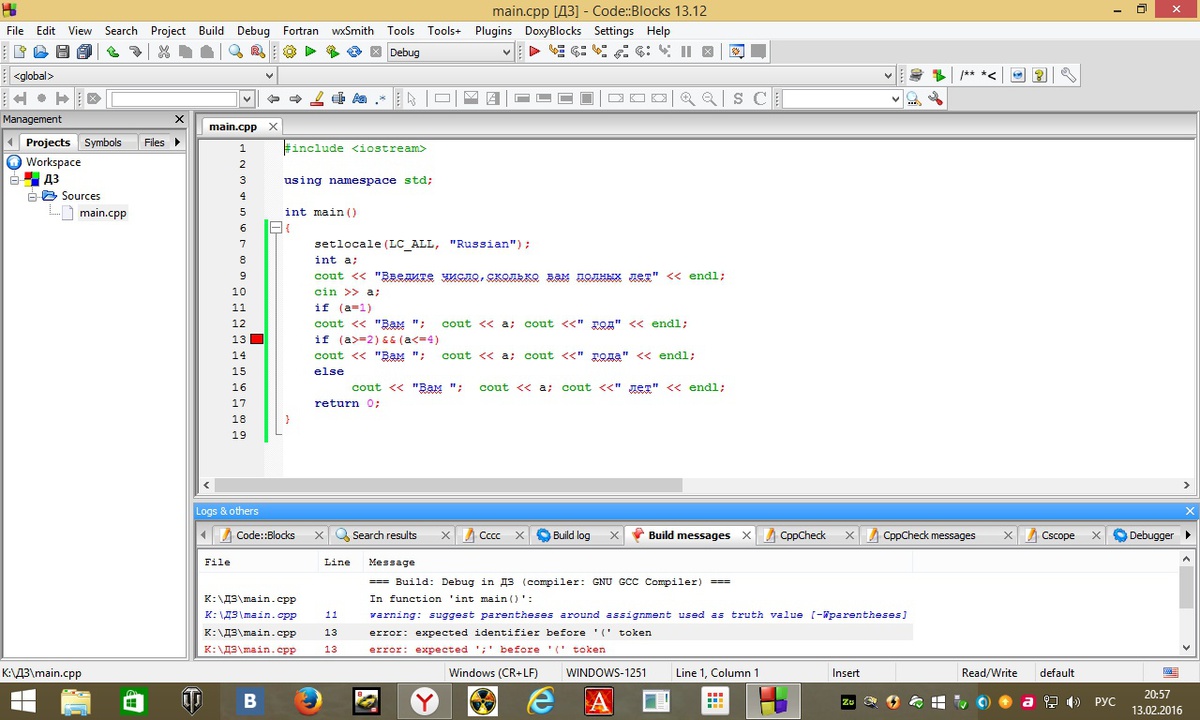Screen dimensions: 1200x720
Task: Open the Build menu
Action: [x=211, y=31]
